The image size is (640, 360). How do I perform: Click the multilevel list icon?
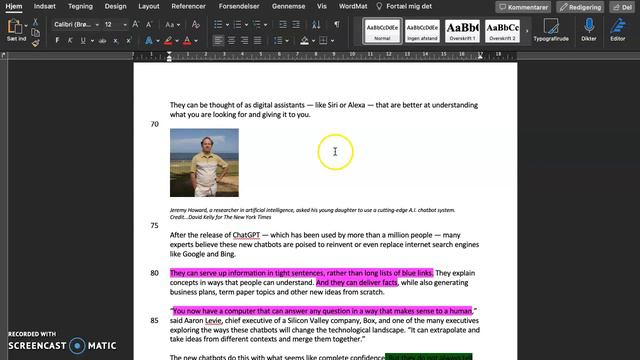coord(257,25)
